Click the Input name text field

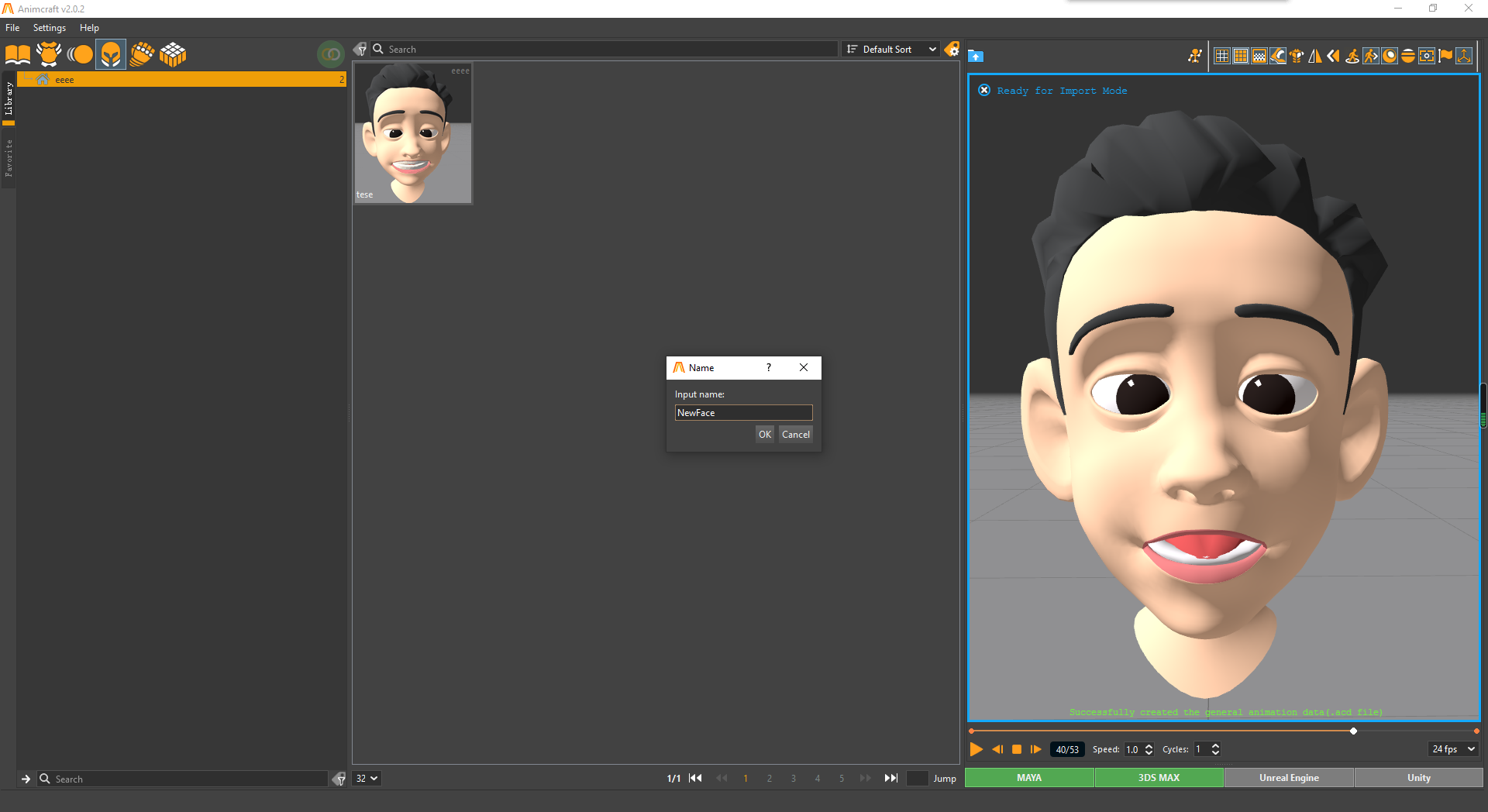click(x=743, y=413)
